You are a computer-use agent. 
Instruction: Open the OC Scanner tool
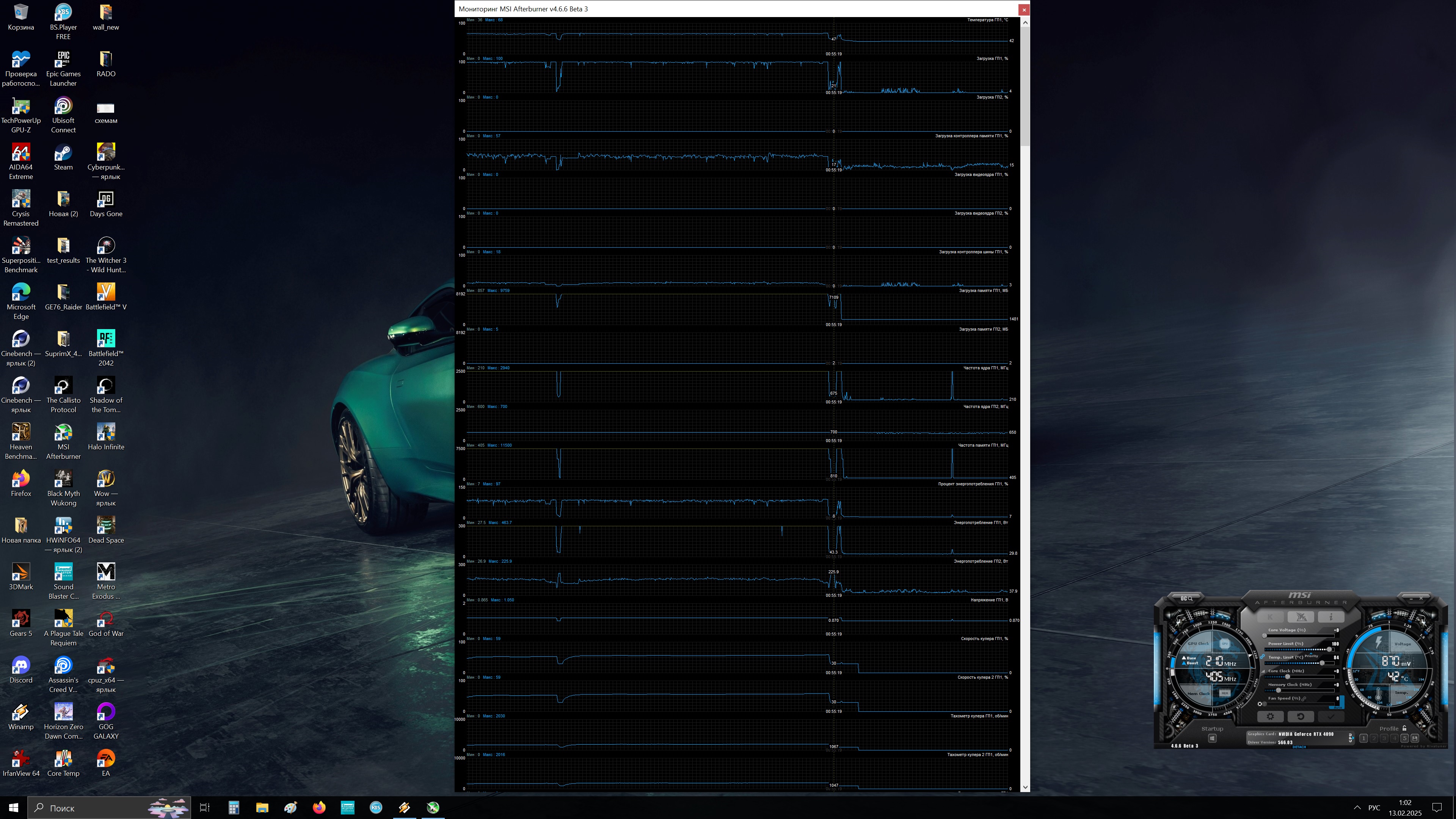pyautogui.click(x=1187, y=599)
